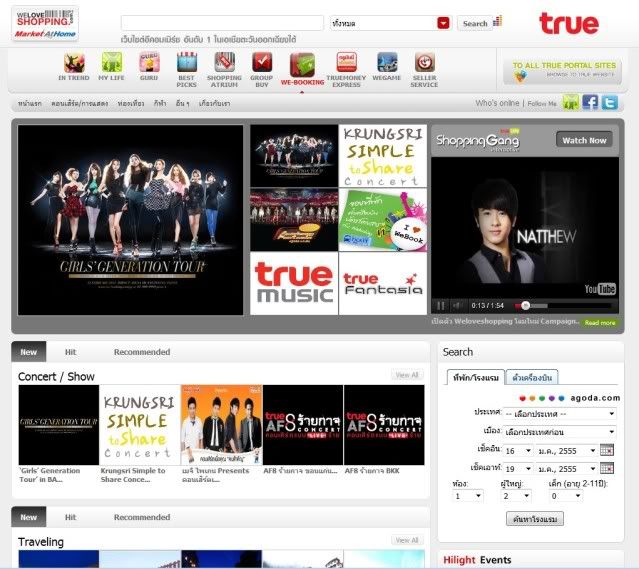Select the Hit tab above Concert / Show
The width and height of the screenshot is (639, 569).
coord(71,352)
